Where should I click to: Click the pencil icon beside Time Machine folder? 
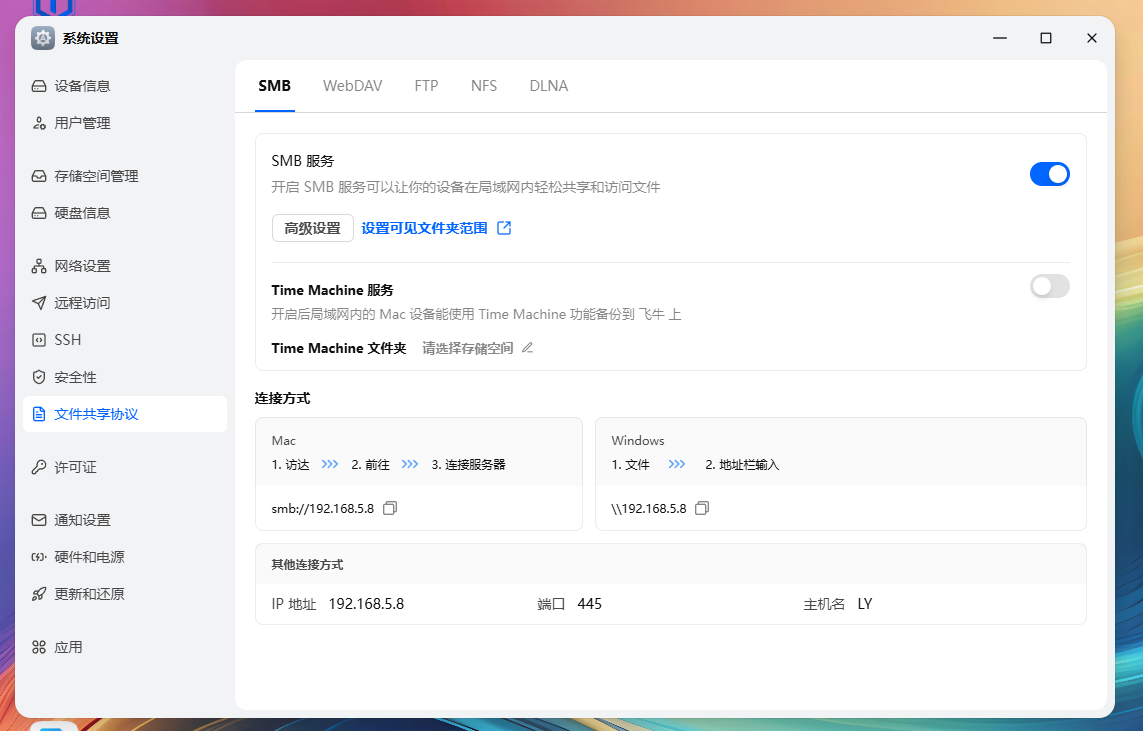[x=528, y=348]
